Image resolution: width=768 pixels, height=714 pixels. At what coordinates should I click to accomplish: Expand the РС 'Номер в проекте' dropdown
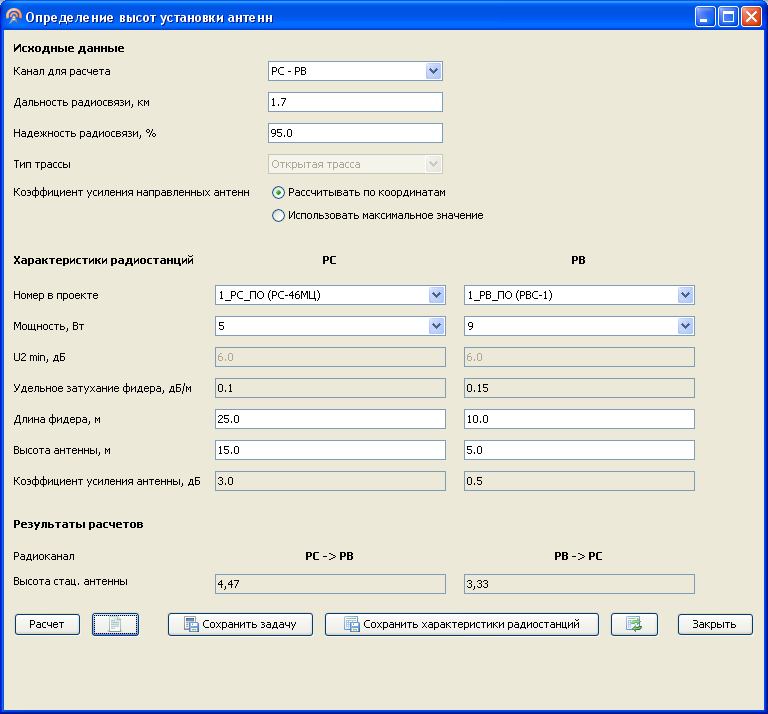pyautogui.click(x=436, y=295)
